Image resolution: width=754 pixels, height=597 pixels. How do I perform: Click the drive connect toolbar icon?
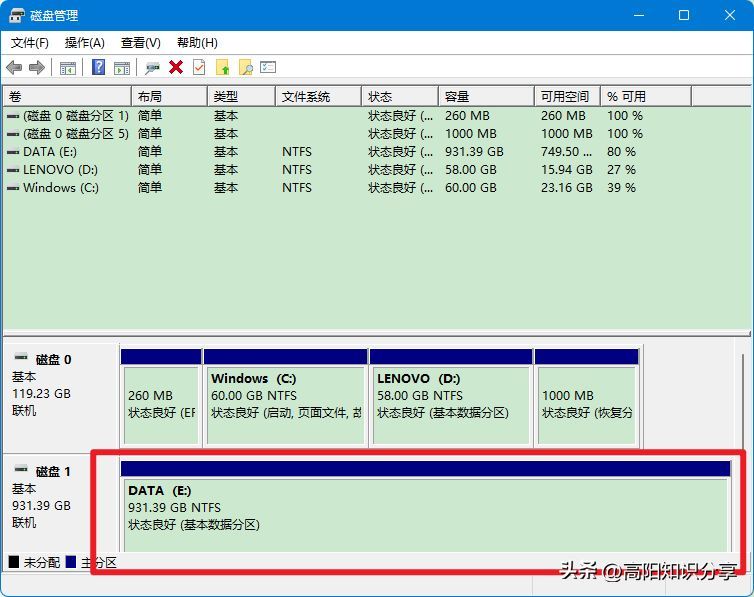152,68
